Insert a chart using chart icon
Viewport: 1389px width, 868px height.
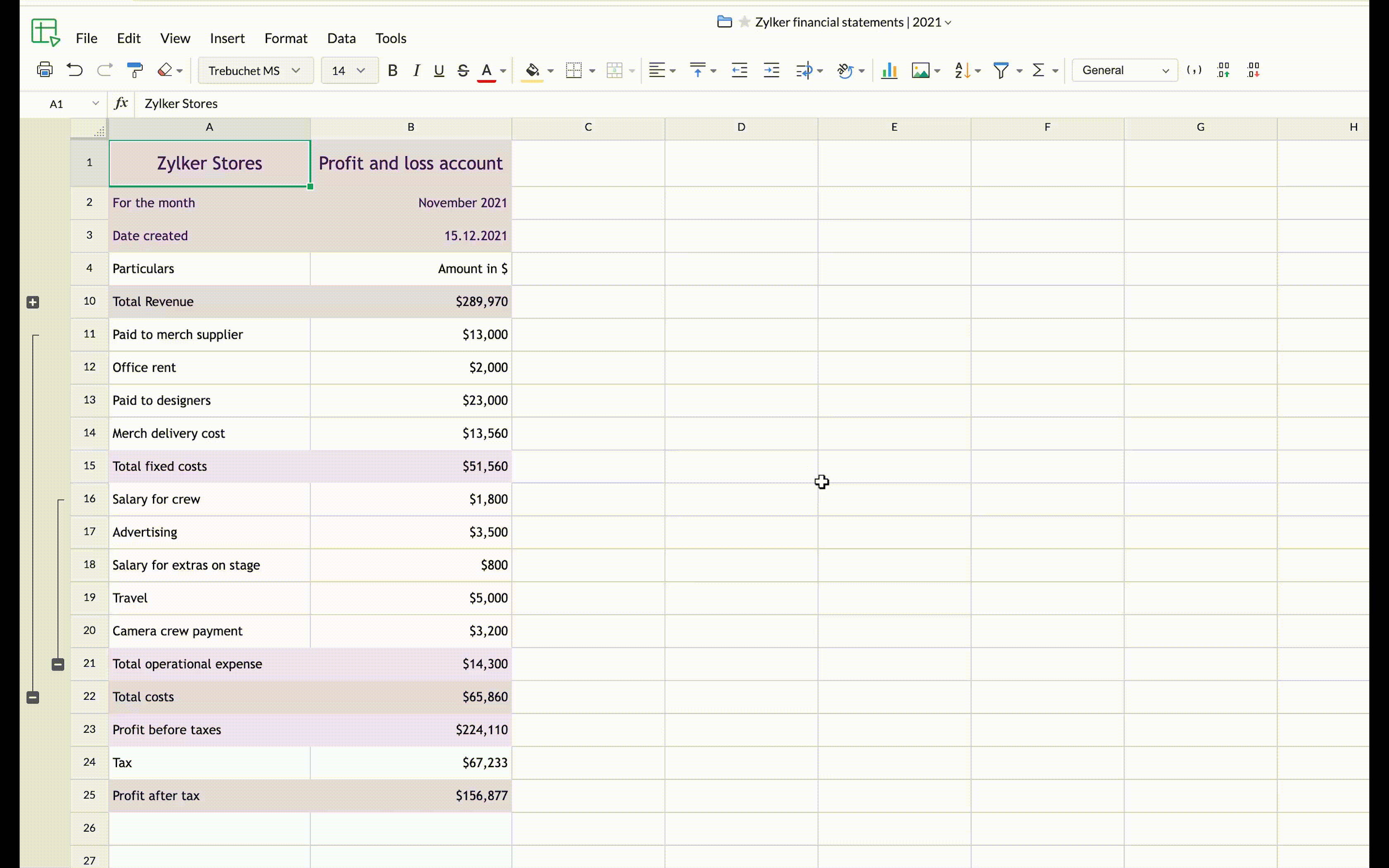click(889, 70)
